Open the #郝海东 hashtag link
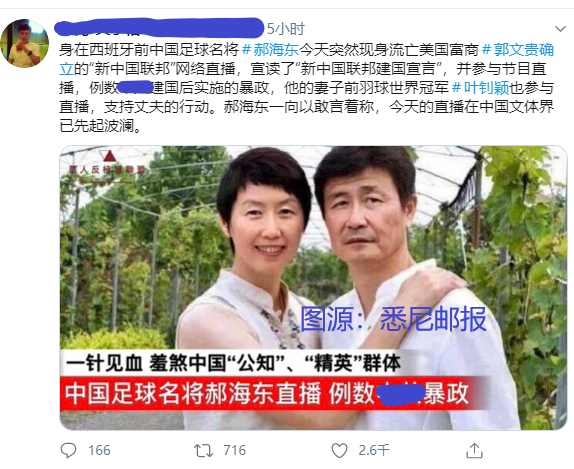 [271, 49]
